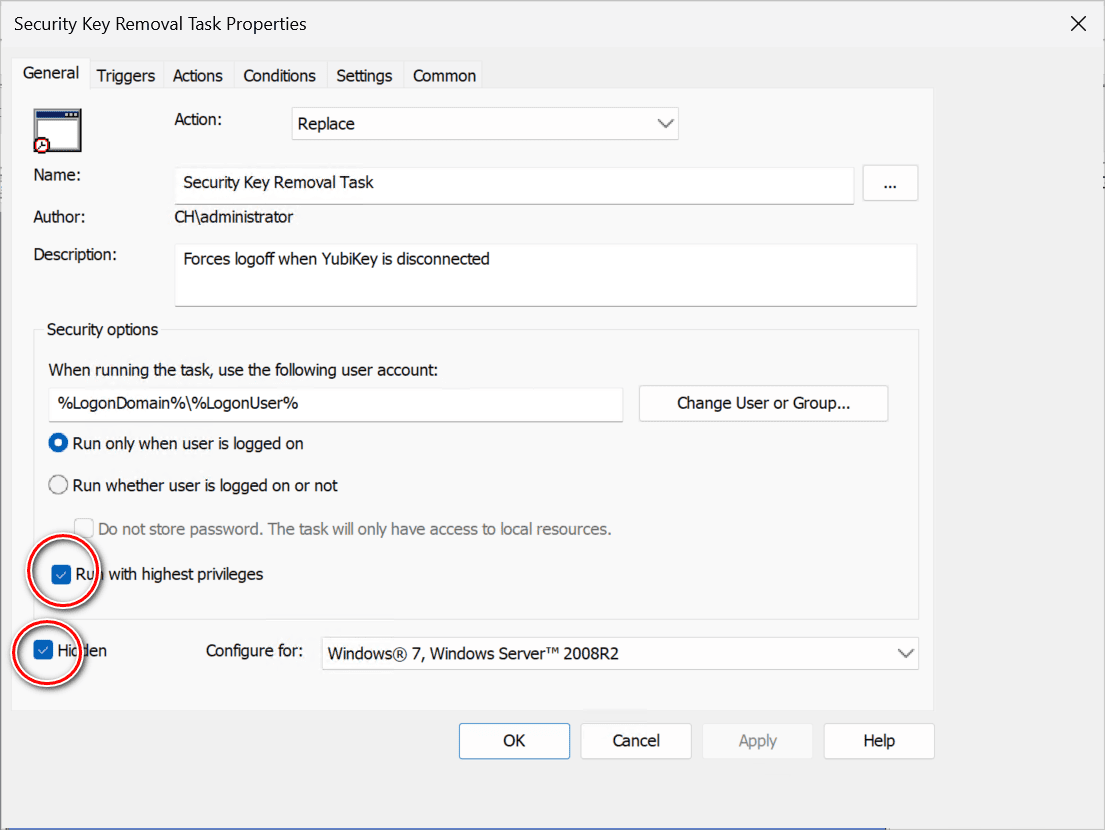Switch to the Triggers tab
1105x830 pixels.
tap(126, 74)
